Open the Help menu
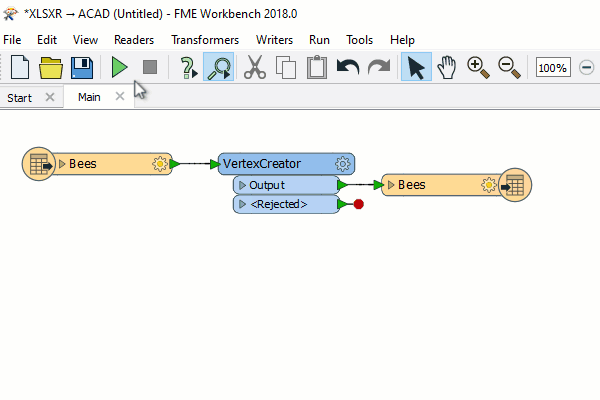This screenshot has width=600, height=400. (x=402, y=40)
